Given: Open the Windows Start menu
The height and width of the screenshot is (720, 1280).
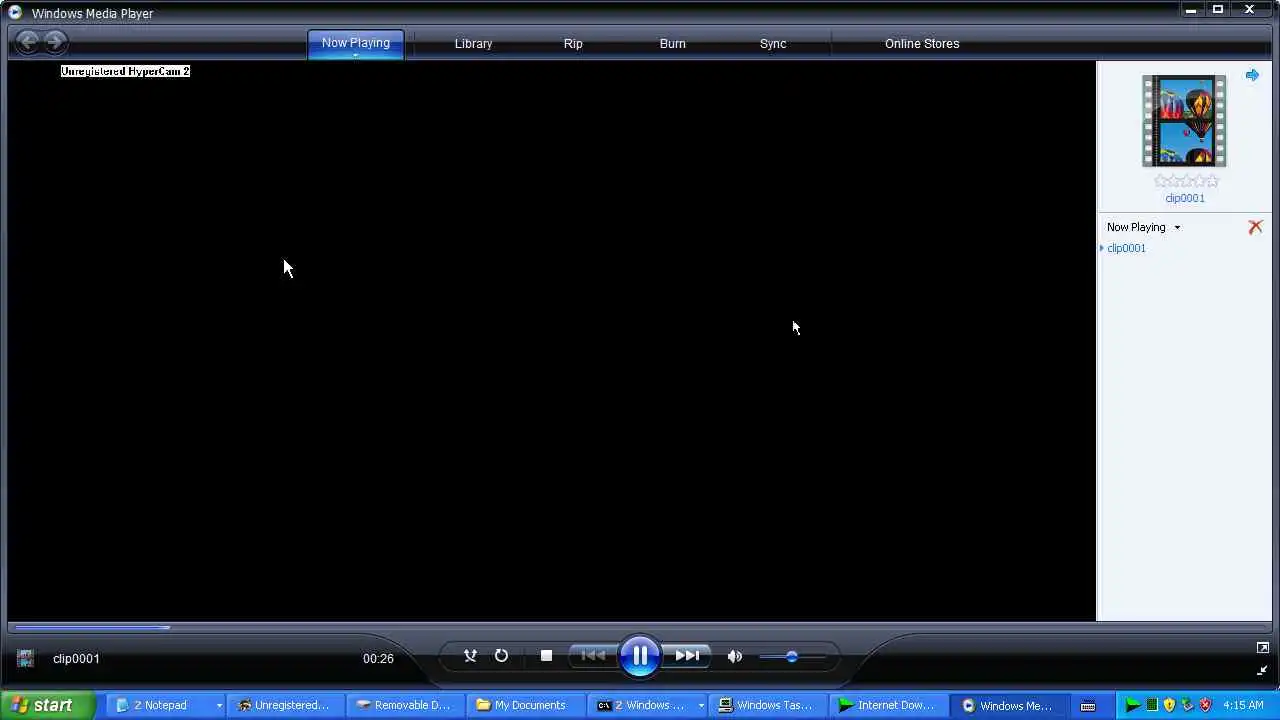Looking at the screenshot, I should pos(48,705).
